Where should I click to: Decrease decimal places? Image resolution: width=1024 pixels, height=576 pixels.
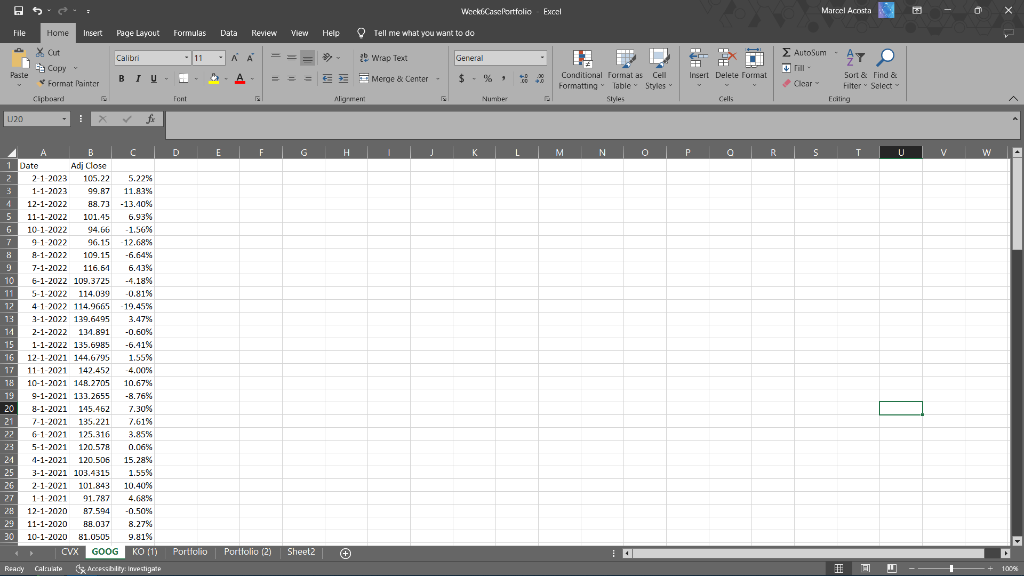[x=540, y=79]
